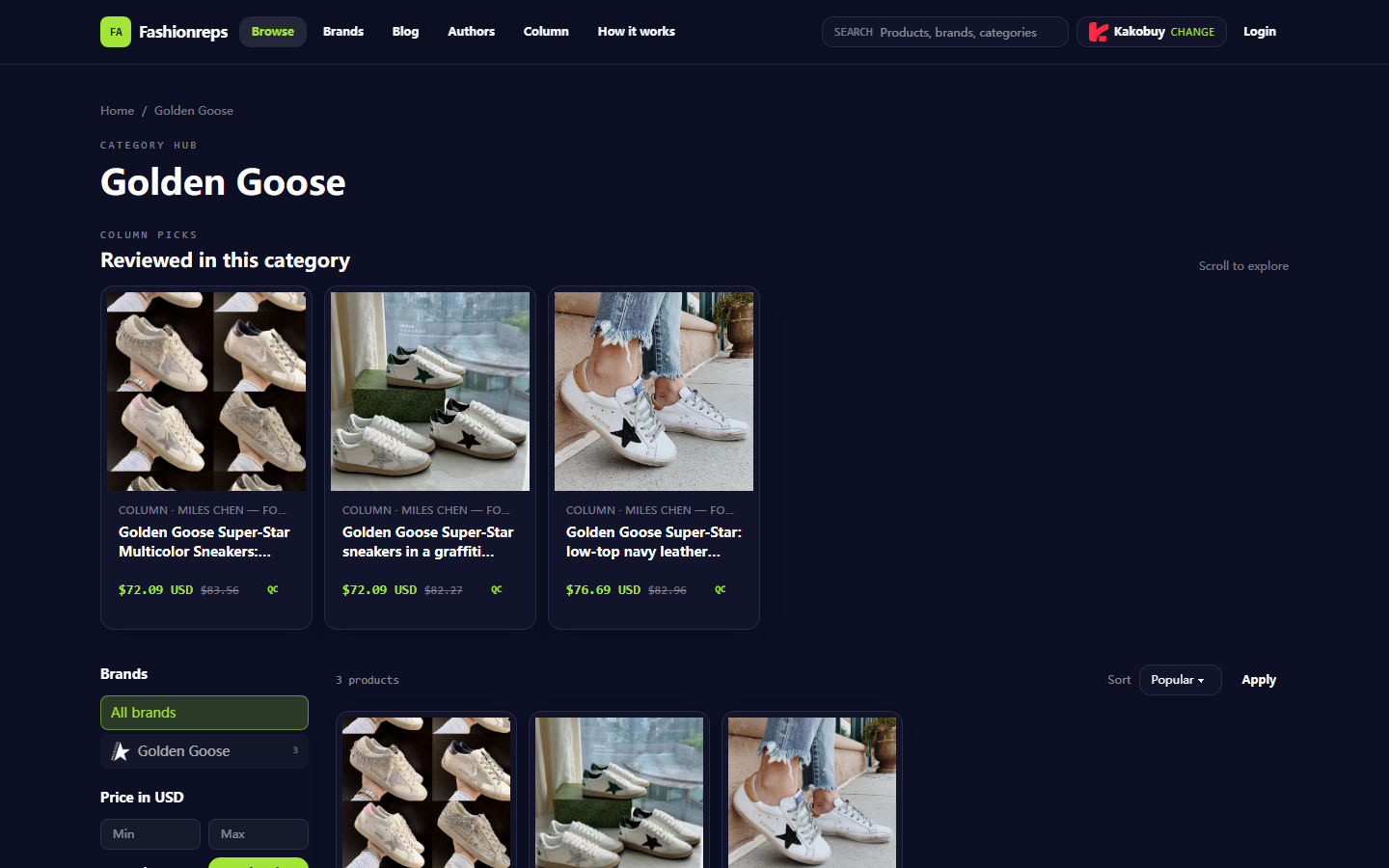Open the Brands menu item
The width and height of the screenshot is (1389, 868).
click(343, 32)
